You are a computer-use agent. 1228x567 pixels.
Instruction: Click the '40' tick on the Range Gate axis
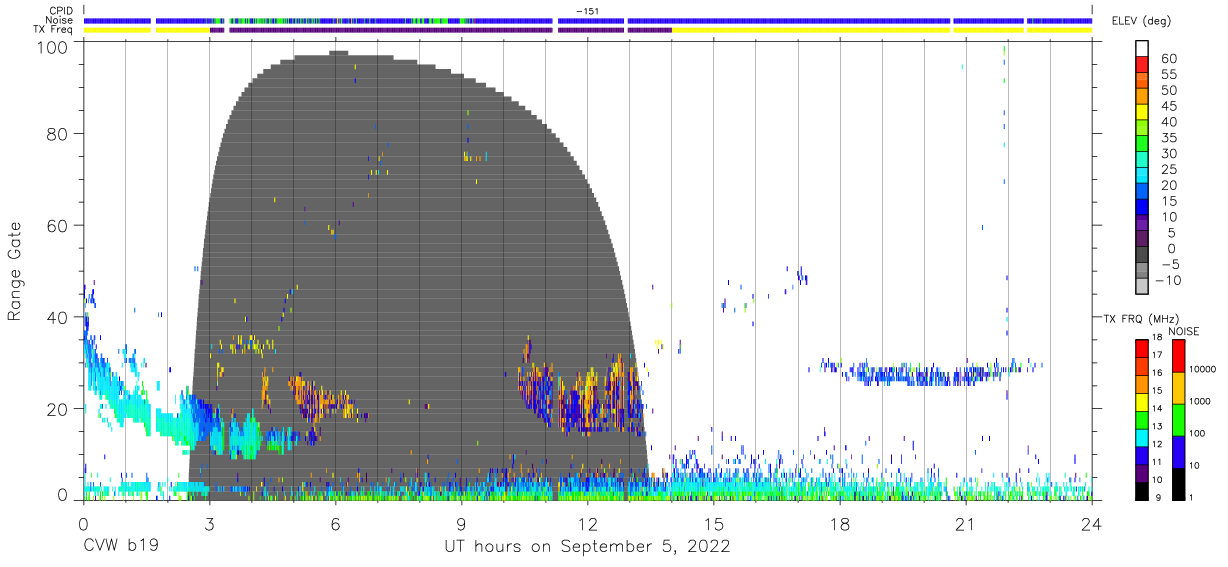59,317
